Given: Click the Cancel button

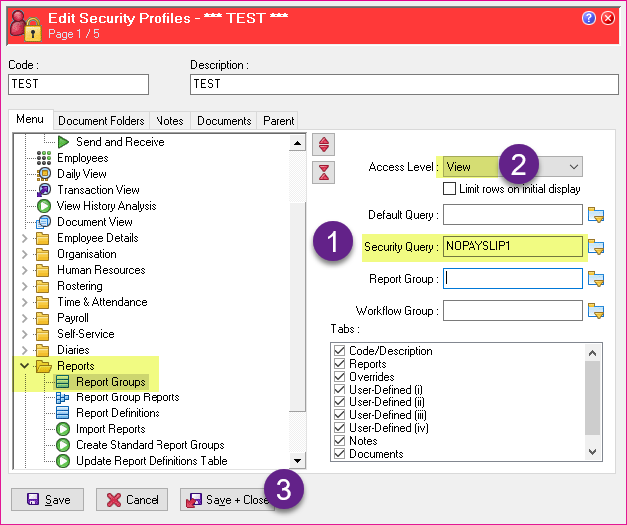Looking at the screenshot, I should [131, 499].
